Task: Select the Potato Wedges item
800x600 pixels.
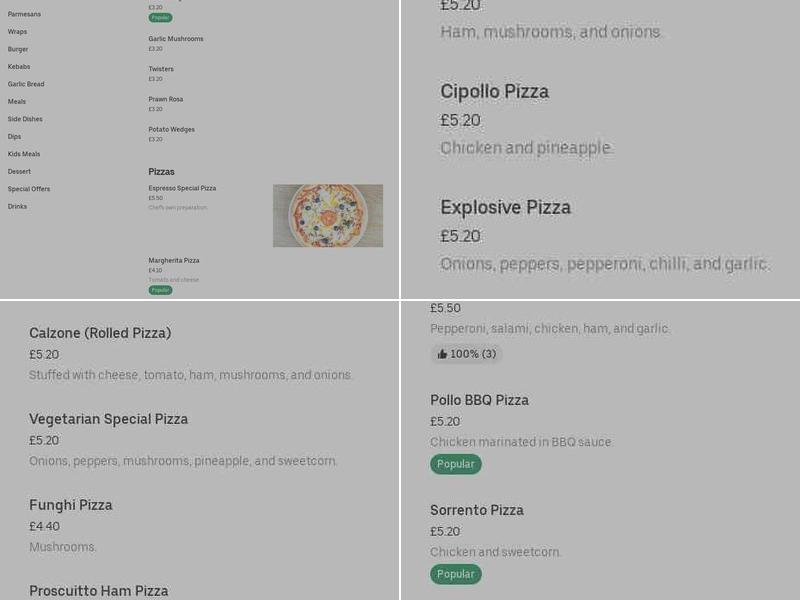Action: click(x=170, y=129)
